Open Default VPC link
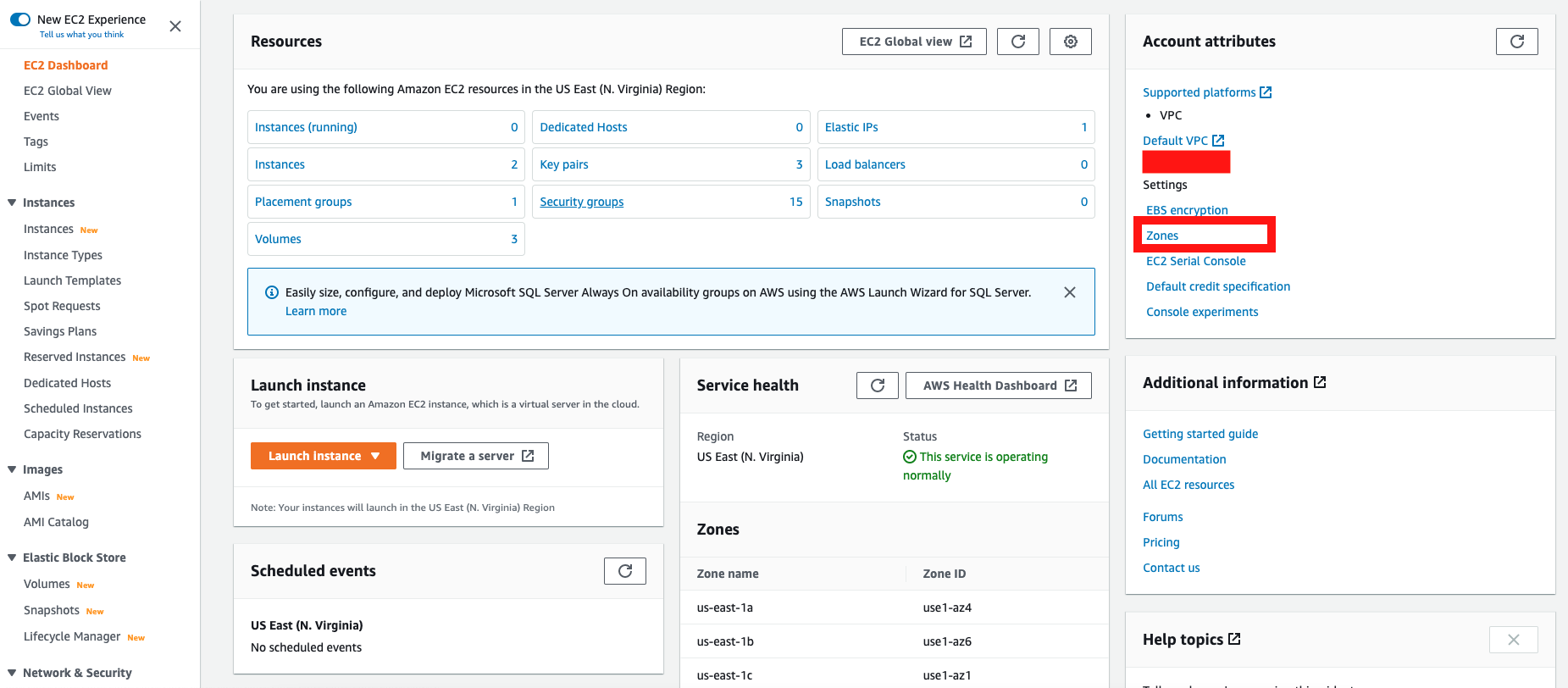This screenshot has height=688, width=1568. [1183, 141]
